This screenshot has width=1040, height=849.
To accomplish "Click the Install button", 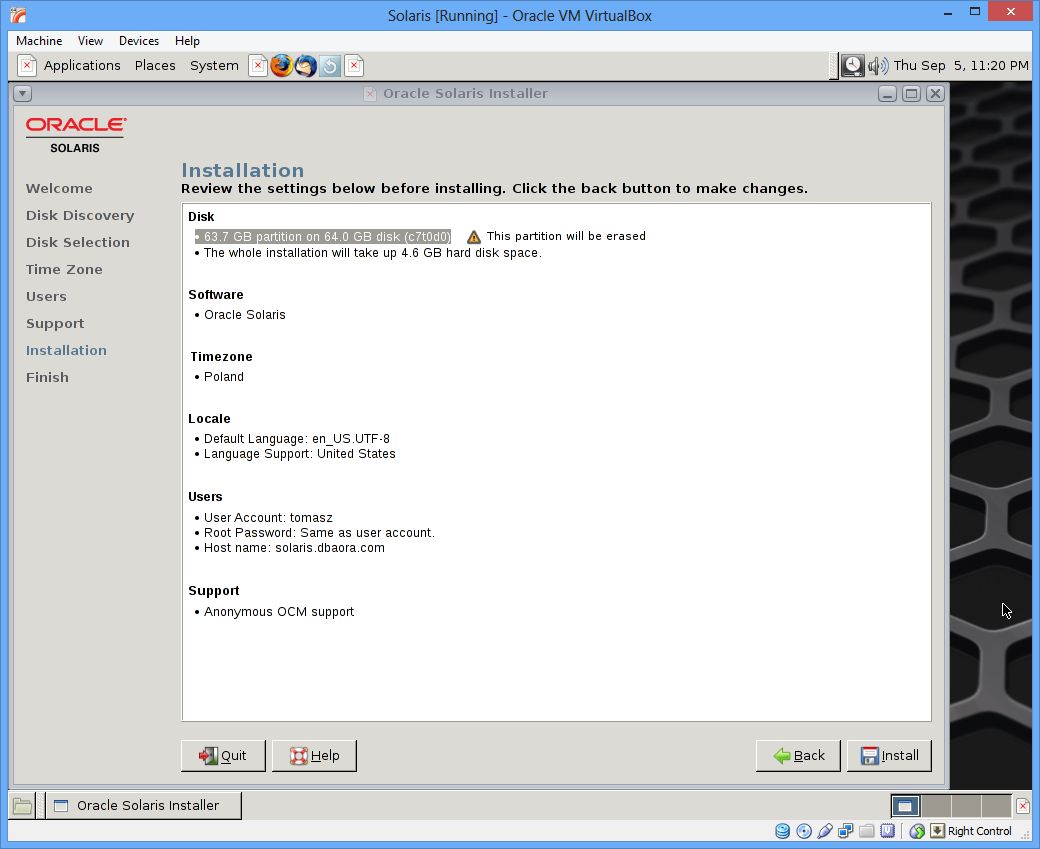I will tap(889, 756).
